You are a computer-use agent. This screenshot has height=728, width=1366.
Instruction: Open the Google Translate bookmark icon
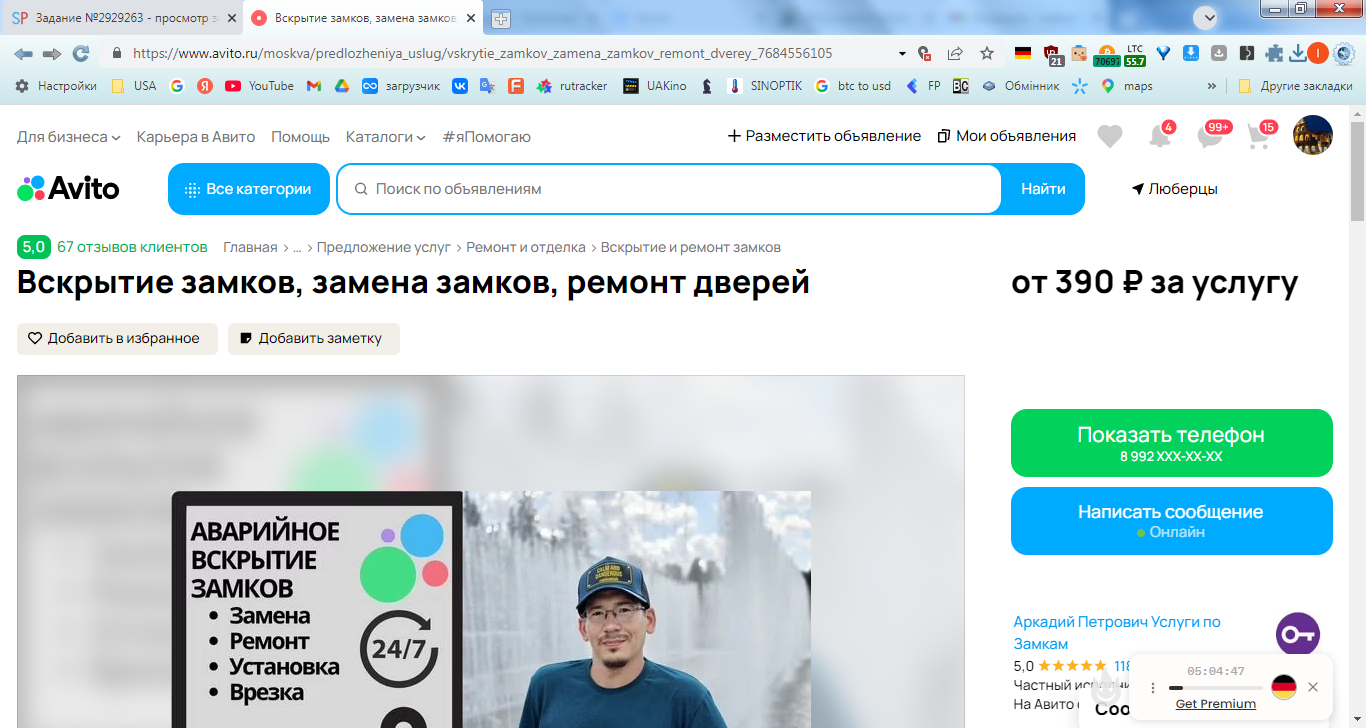pos(487,86)
